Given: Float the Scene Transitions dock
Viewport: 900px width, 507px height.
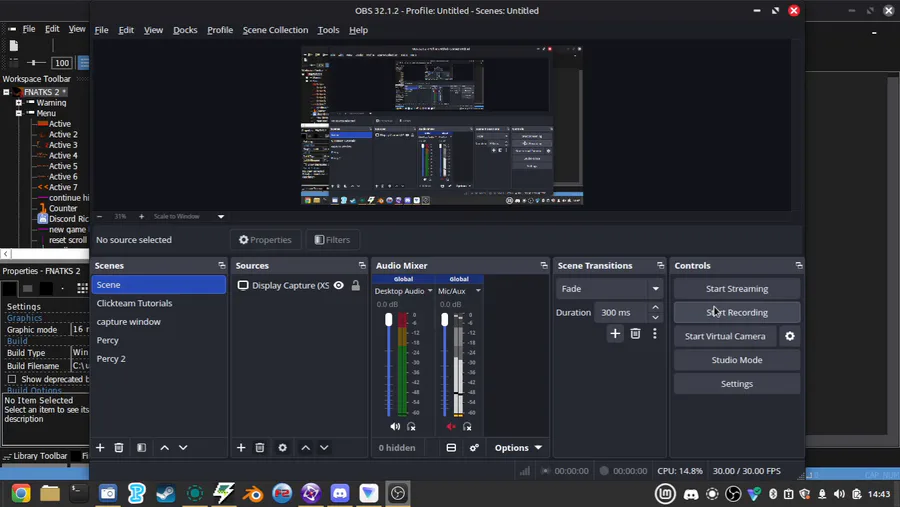Looking at the screenshot, I should (660, 265).
